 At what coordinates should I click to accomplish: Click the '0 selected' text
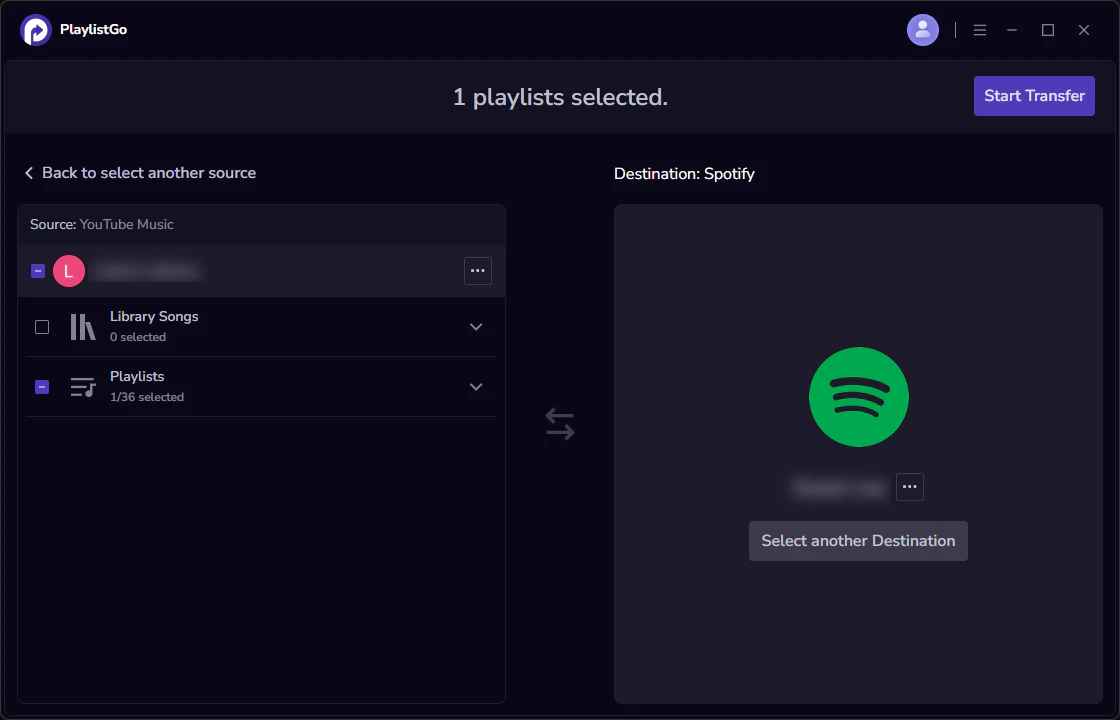click(138, 337)
